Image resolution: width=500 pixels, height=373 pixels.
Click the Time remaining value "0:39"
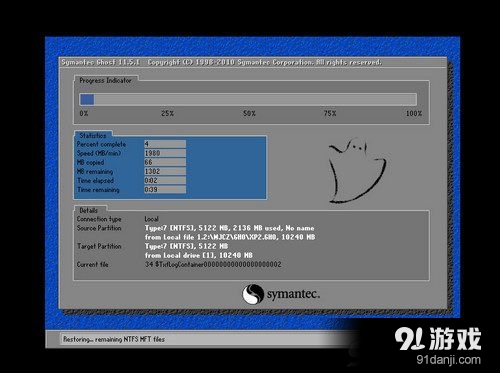165,189
